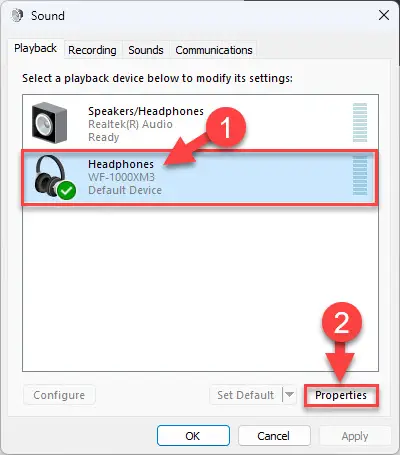Confirm with the OK button

pos(193,436)
